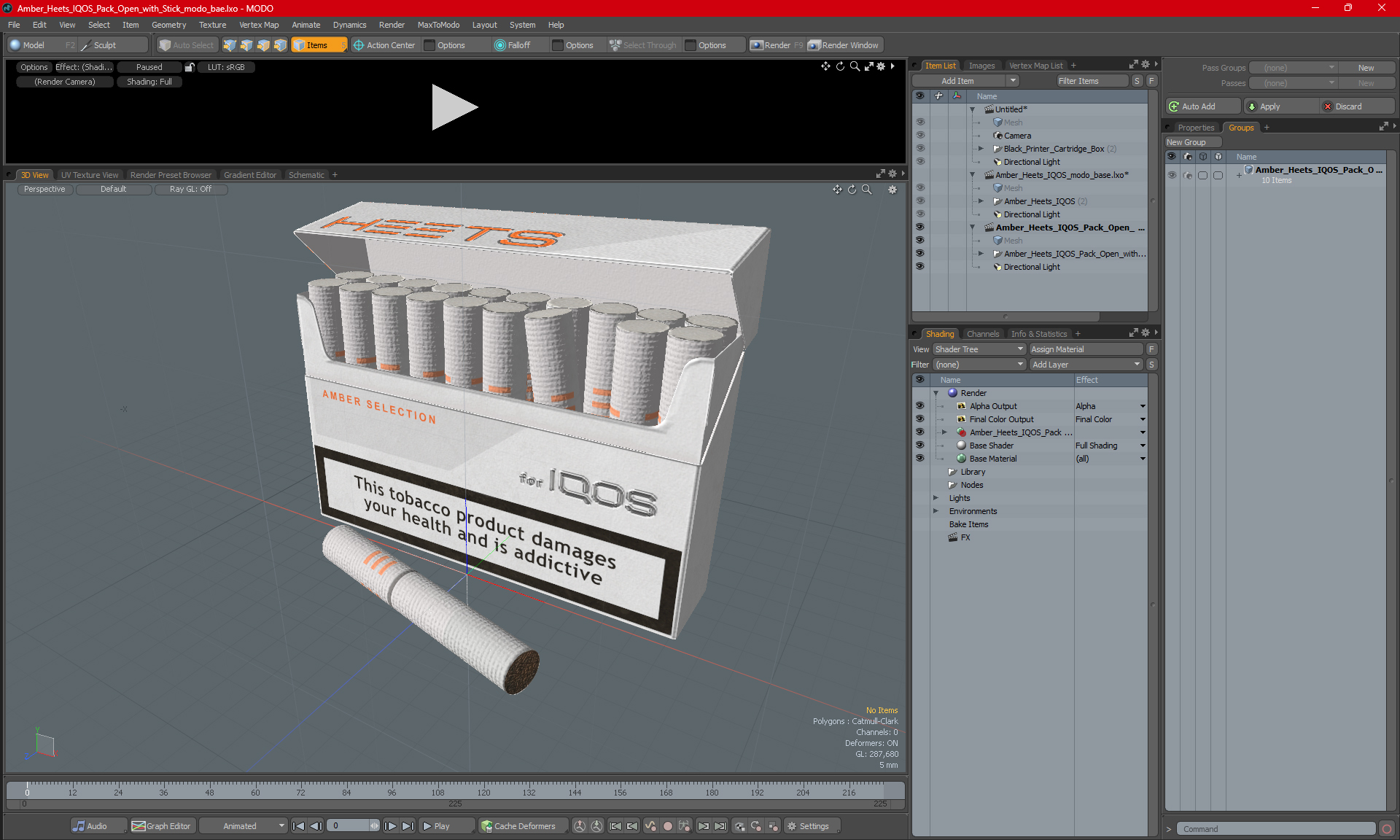Expand Environments in Shader Tree
The image size is (1400, 840).
pyautogui.click(x=936, y=511)
